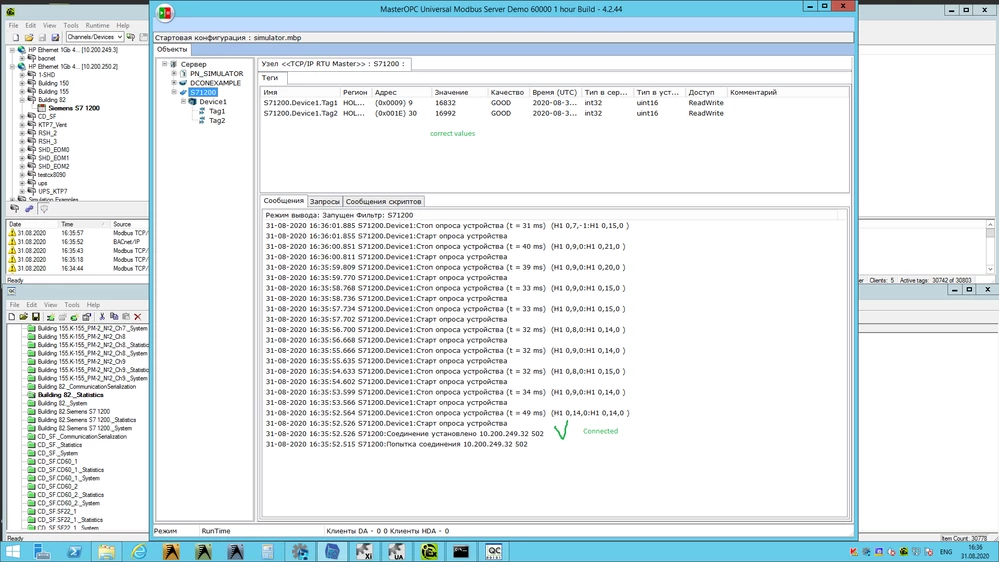Open the gear application taskbar icon
The width and height of the screenshot is (999, 562).
coord(300,552)
